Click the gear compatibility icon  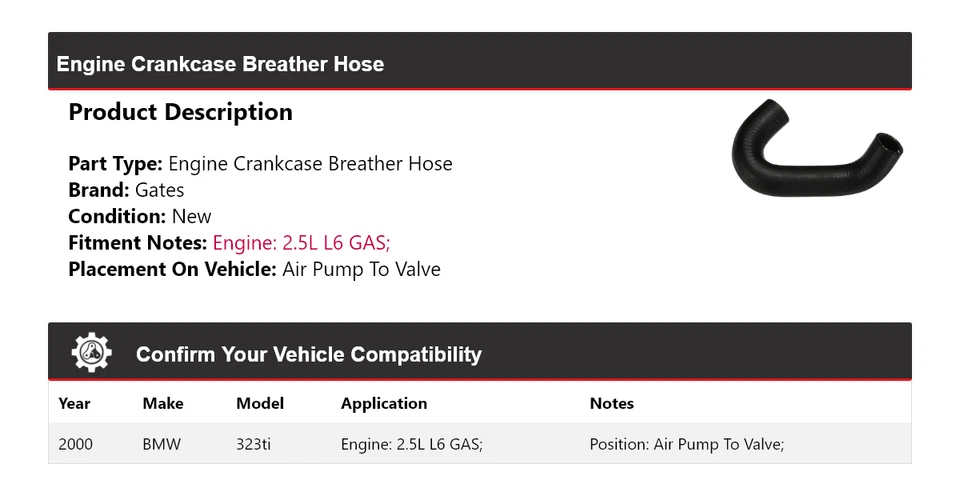[92, 353]
